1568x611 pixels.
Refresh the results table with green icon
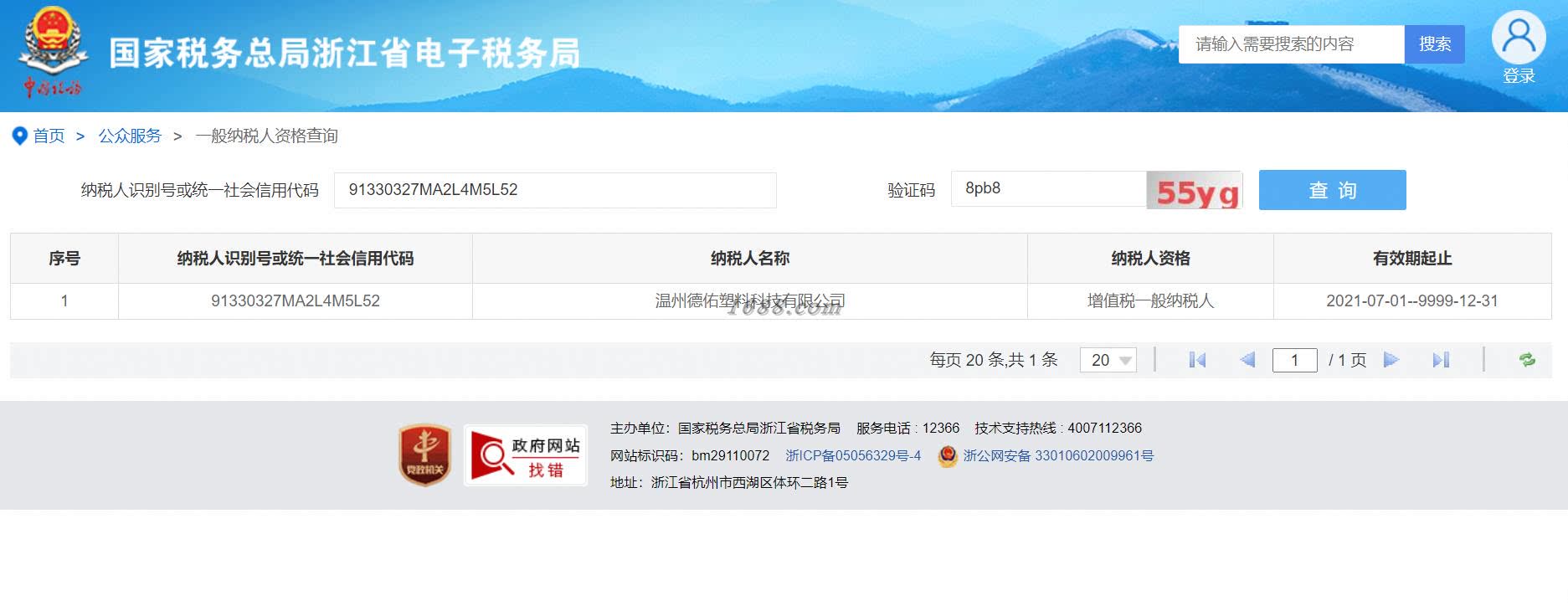[1527, 360]
